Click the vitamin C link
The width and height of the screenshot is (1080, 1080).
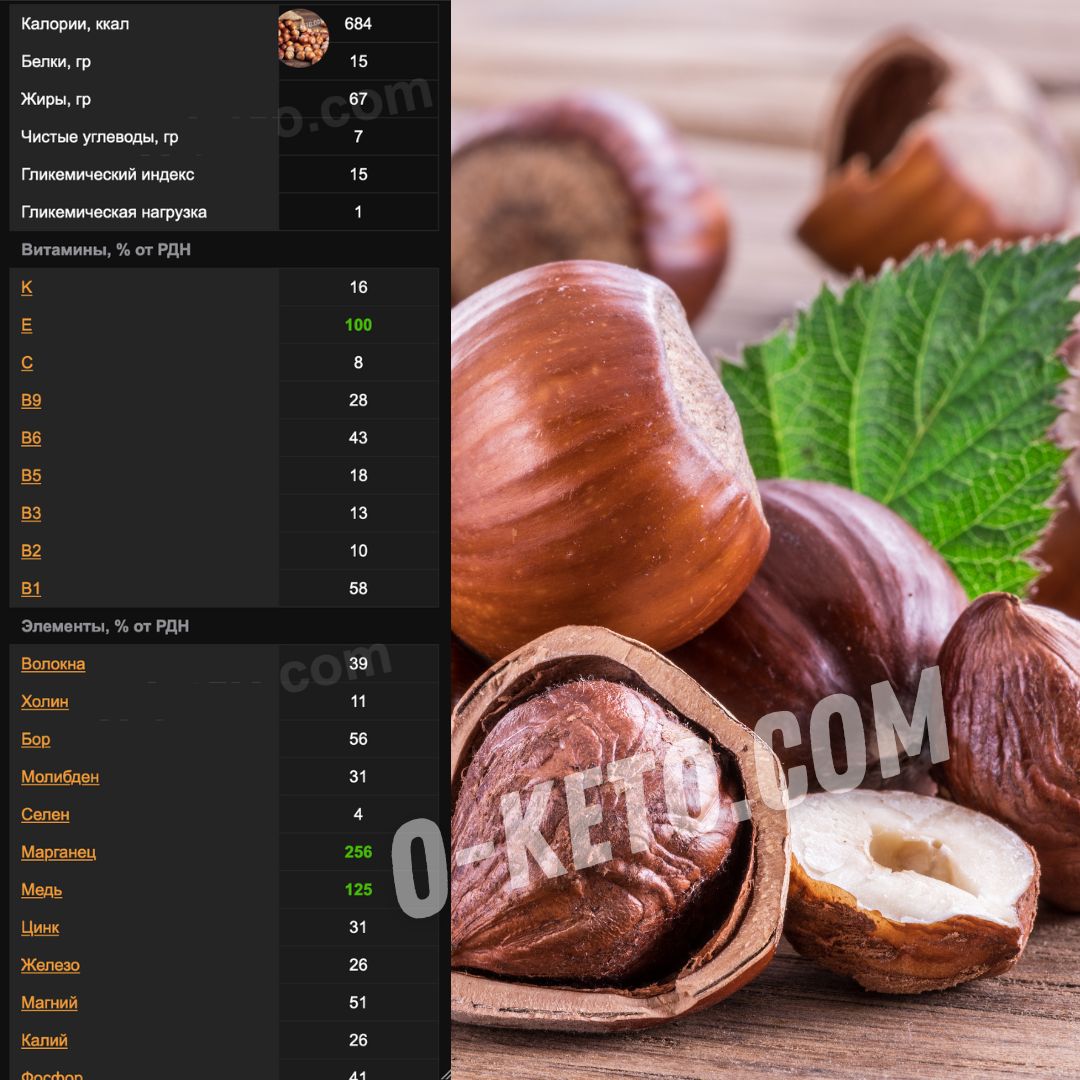pos(25,362)
